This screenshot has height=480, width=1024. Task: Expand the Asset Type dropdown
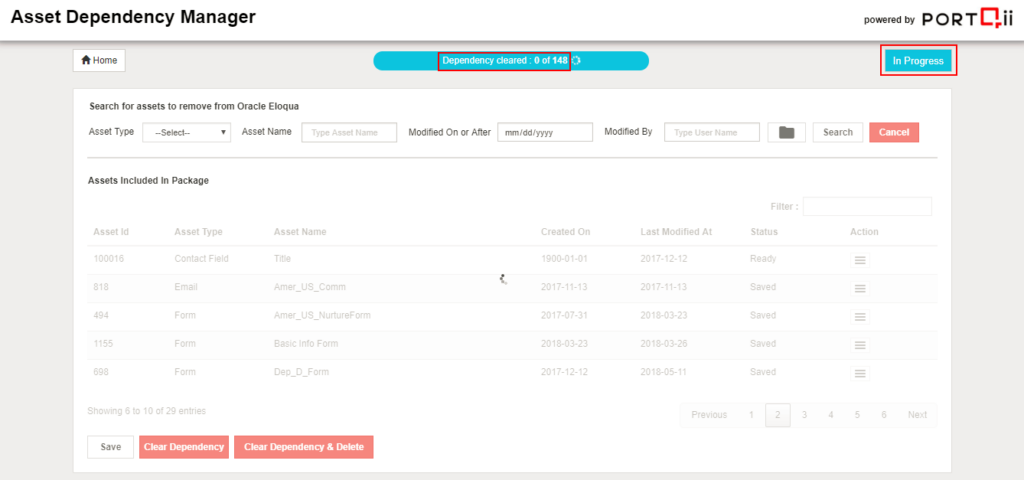[187, 132]
